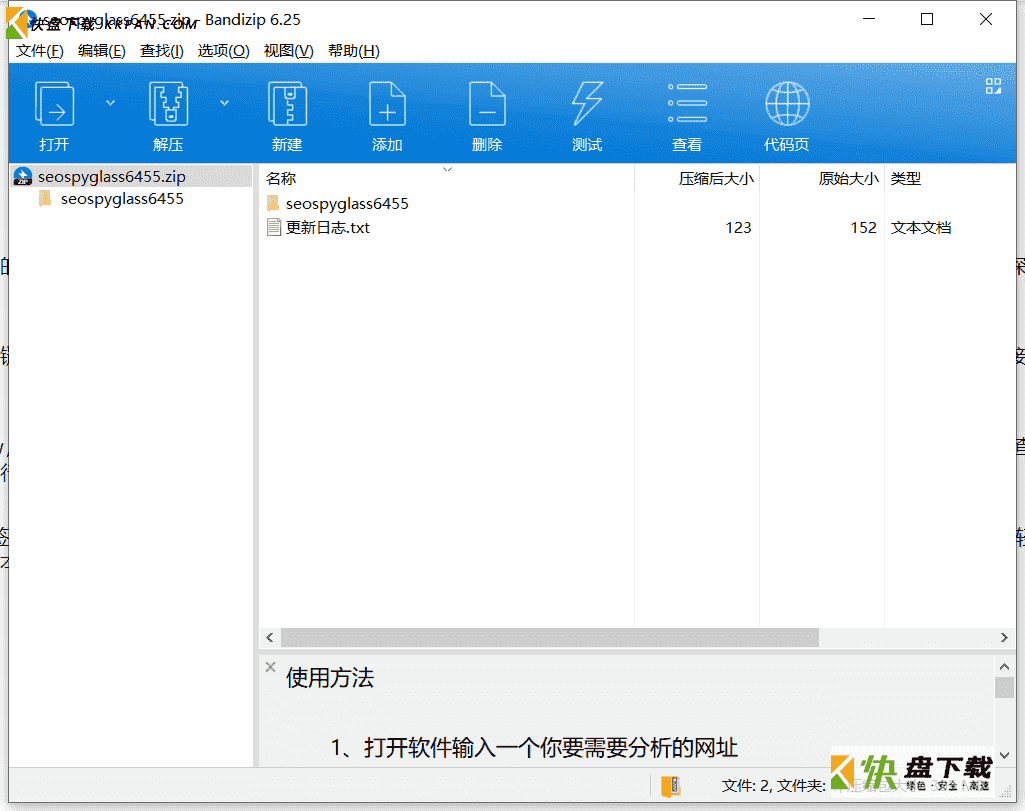Image resolution: width=1025 pixels, height=811 pixels.
Task: Expand the dropdown arrow next to 打开
Action: click(110, 103)
